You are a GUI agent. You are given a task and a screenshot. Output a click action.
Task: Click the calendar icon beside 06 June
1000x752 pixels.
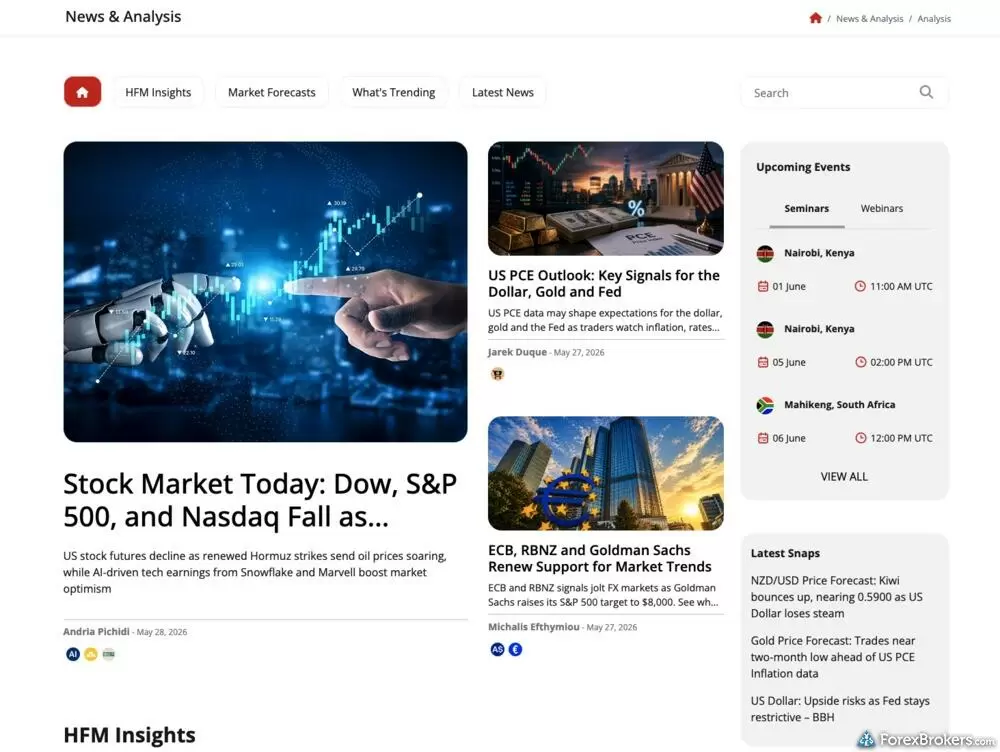point(762,438)
